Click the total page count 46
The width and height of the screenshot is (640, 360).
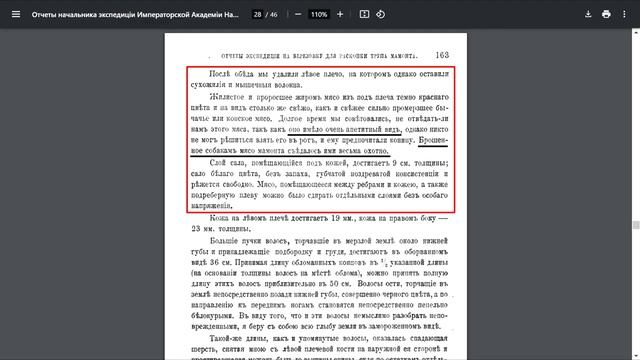pos(273,14)
